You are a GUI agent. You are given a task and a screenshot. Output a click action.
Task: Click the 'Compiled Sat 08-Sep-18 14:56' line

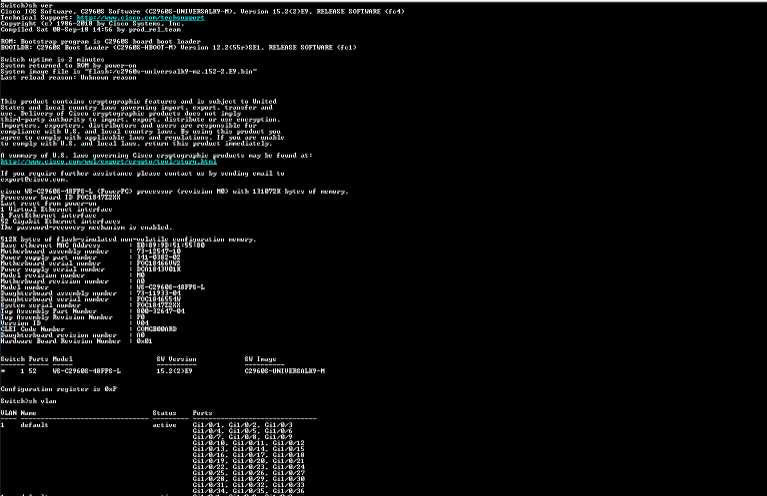[x=90, y=29]
